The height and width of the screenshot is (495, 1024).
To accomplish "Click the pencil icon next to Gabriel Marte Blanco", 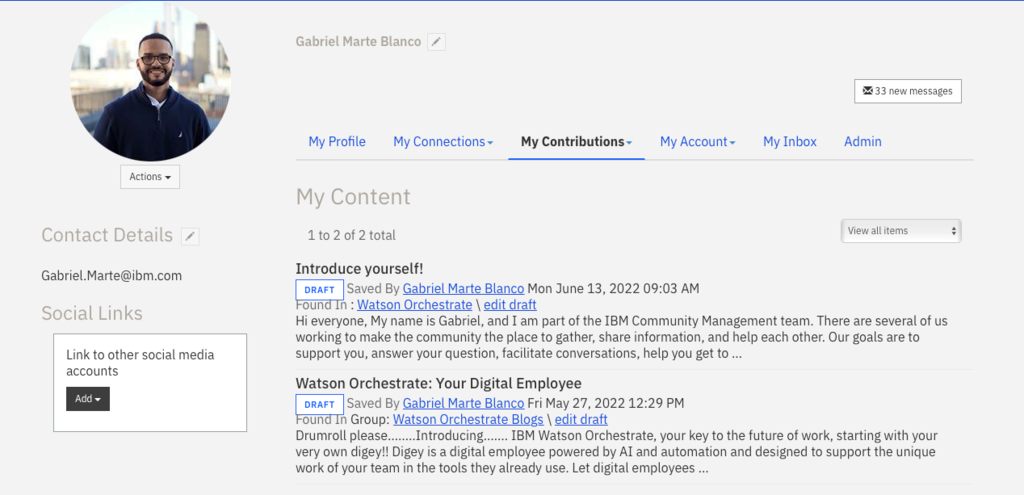I will tap(436, 42).
